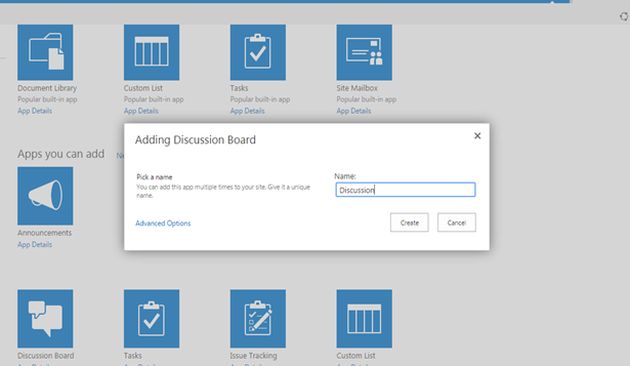
Task: Select the bottom Custom List icon
Action: (x=364, y=319)
